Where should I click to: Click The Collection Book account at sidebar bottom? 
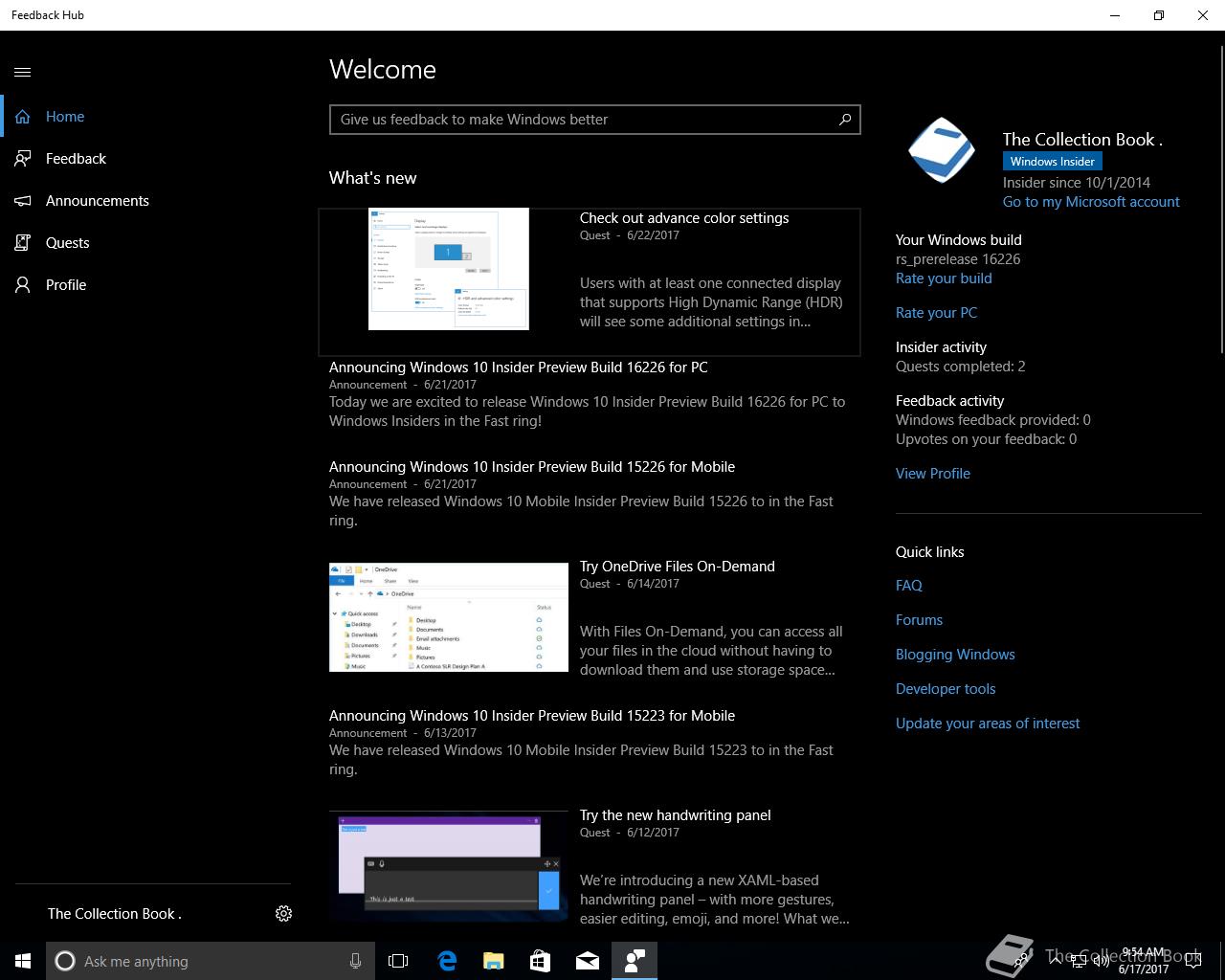pyautogui.click(x=115, y=914)
